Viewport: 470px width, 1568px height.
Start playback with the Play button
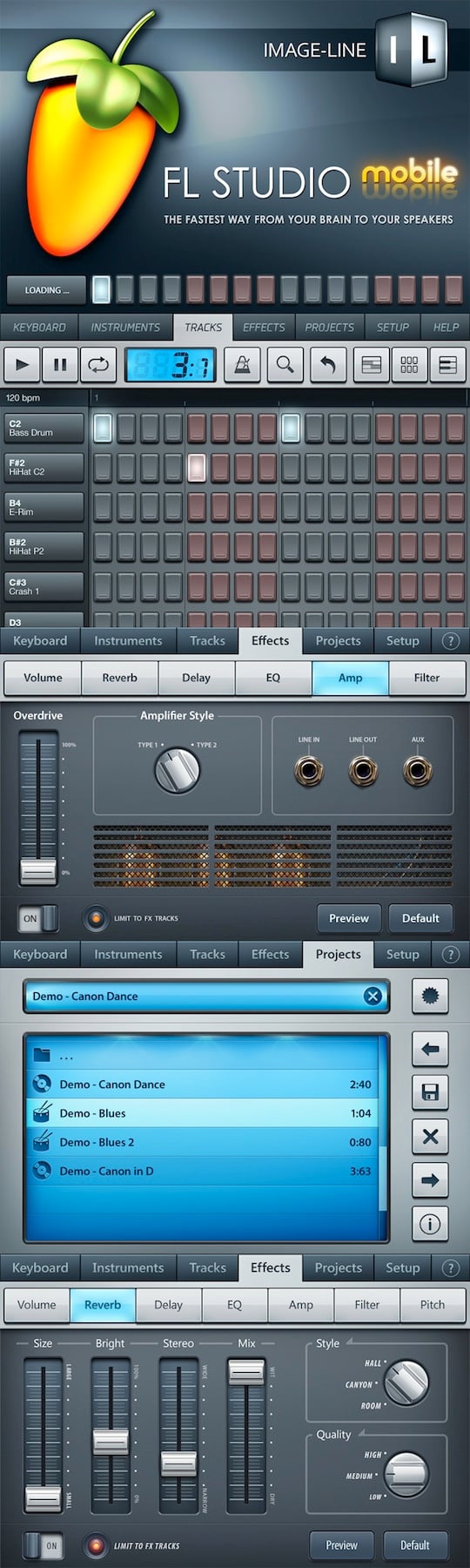point(22,365)
